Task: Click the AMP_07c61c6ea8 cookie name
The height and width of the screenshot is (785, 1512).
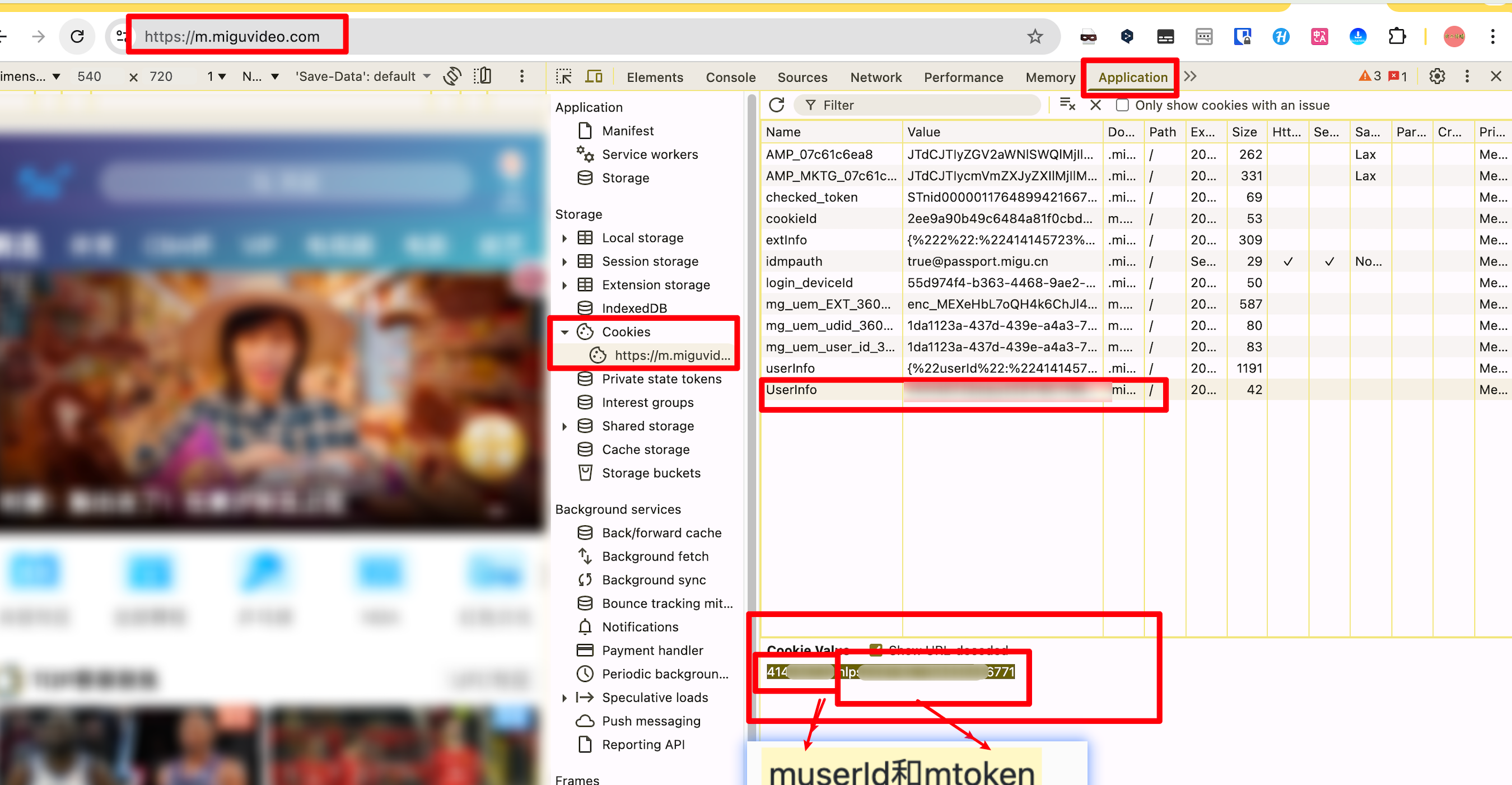Action: (x=819, y=155)
